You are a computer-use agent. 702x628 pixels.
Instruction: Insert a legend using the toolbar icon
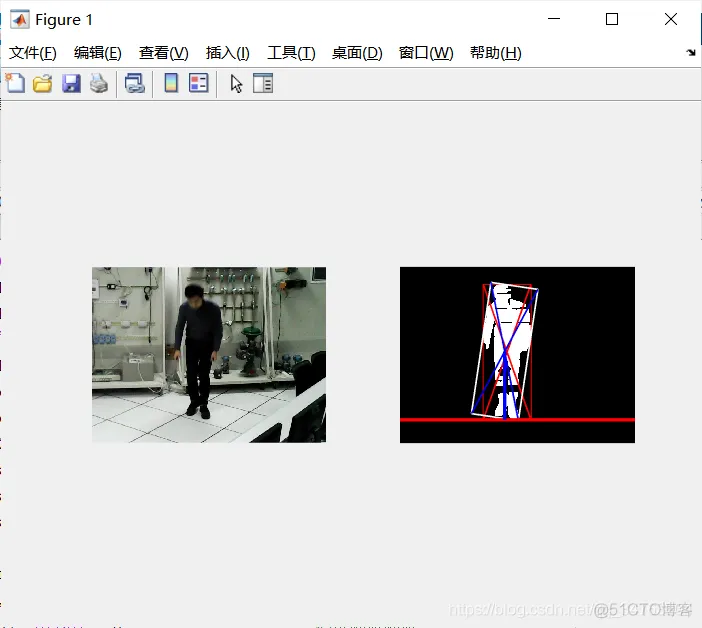pyautogui.click(x=199, y=83)
